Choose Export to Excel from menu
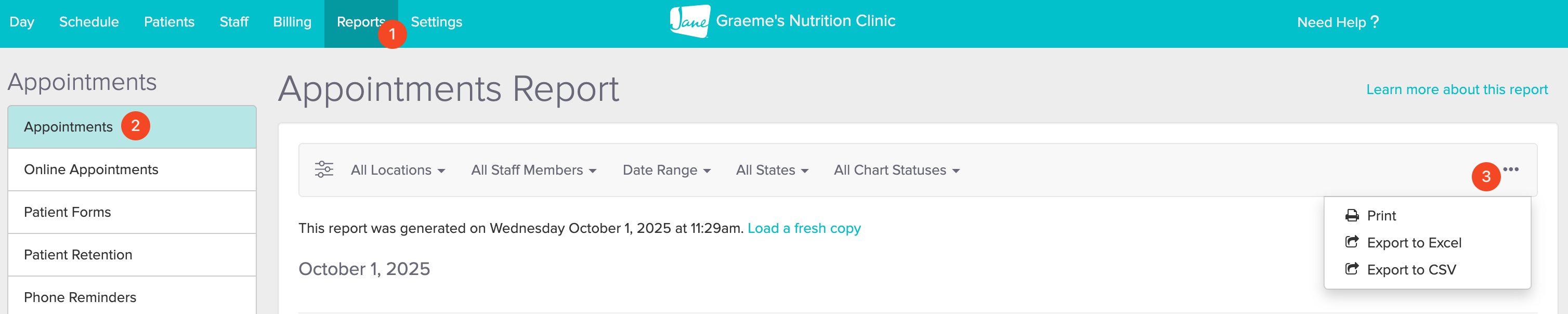The width and height of the screenshot is (1568, 314). point(1414,243)
